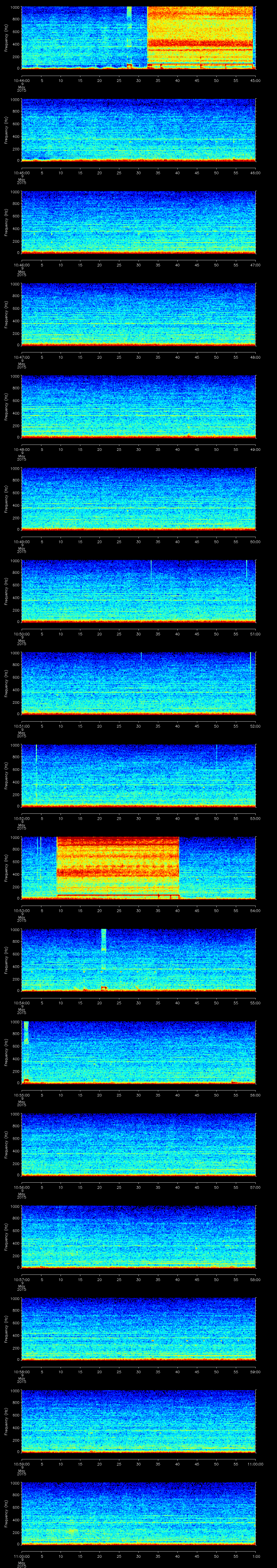Viewport: 277px width, 1568px height.
Task: Click the 10:50:00 start time label
Action: pos(21,634)
